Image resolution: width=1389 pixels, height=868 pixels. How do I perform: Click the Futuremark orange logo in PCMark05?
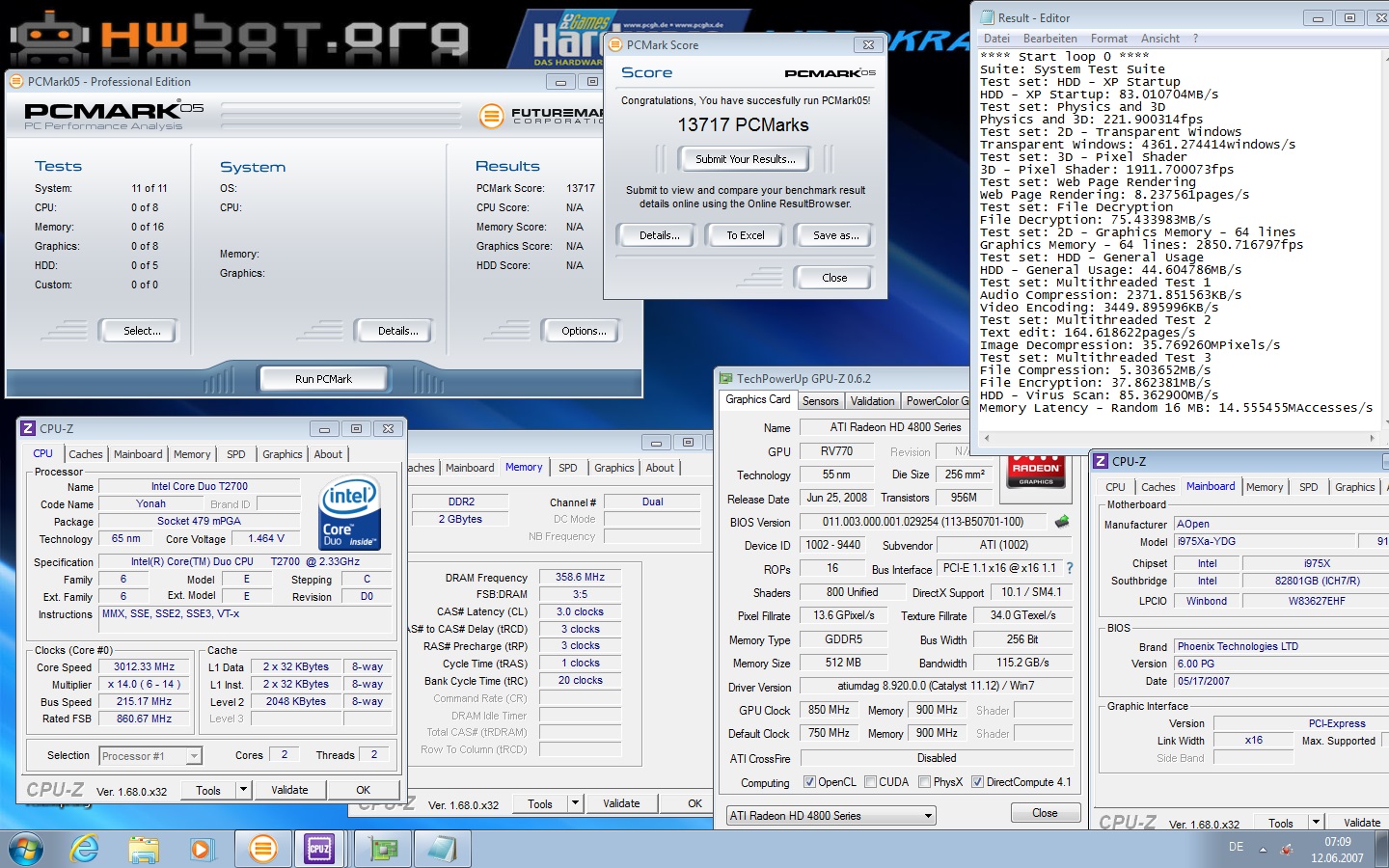tap(492, 117)
